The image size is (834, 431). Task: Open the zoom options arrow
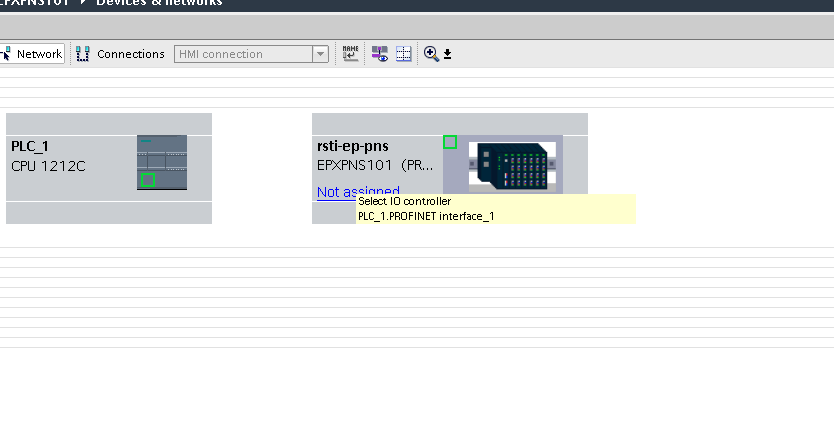coord(447,54)
